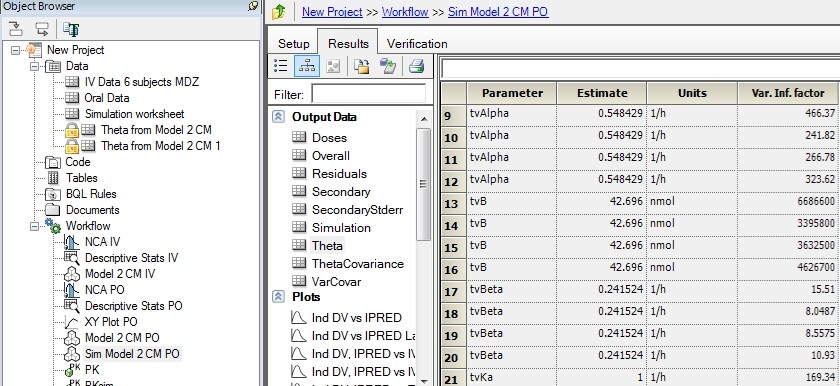Click the output list scrollbar up arrow
Screen dimensions: 840x386
423,119
